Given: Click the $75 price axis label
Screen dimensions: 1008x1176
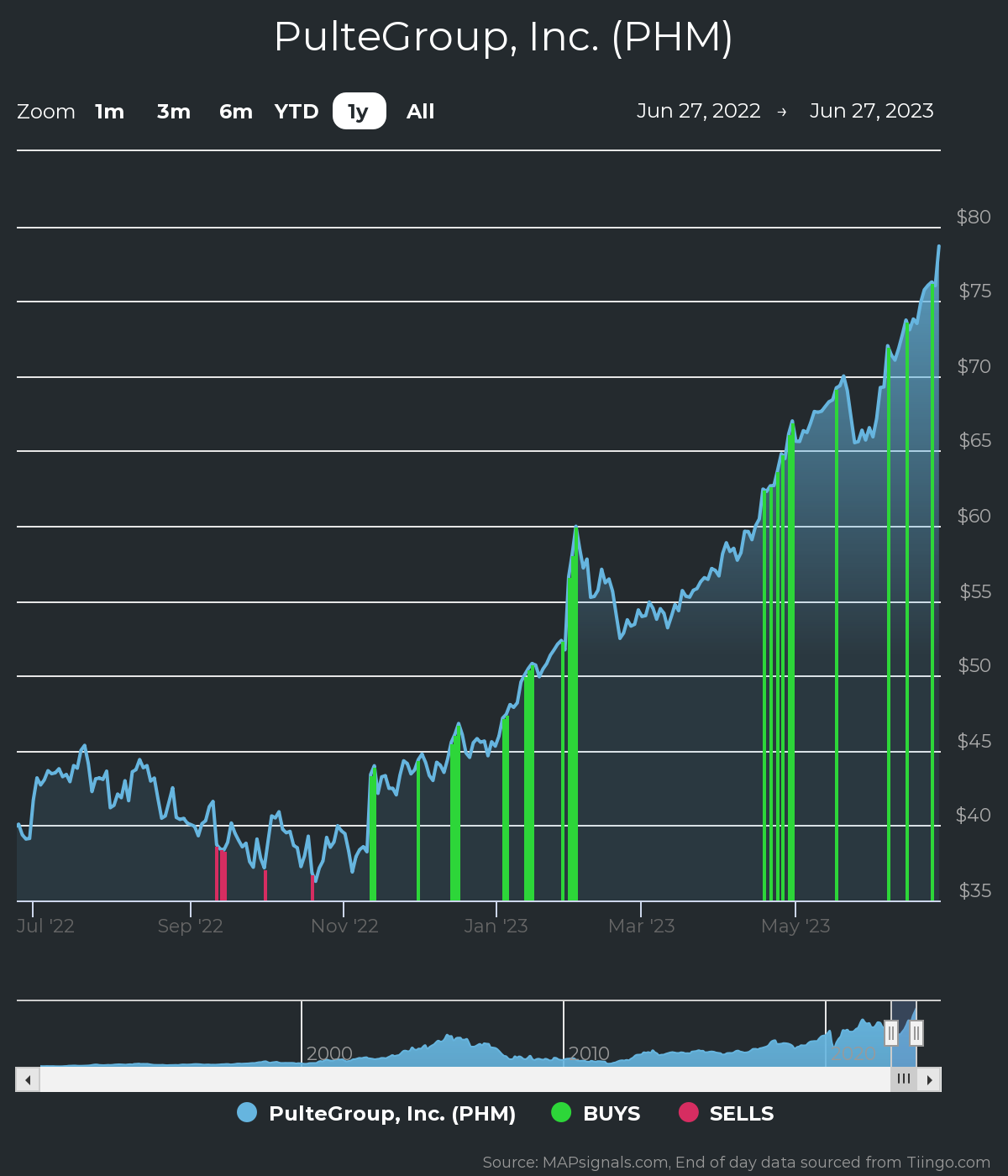Looking at the screenshot, I should coord(974,291).
